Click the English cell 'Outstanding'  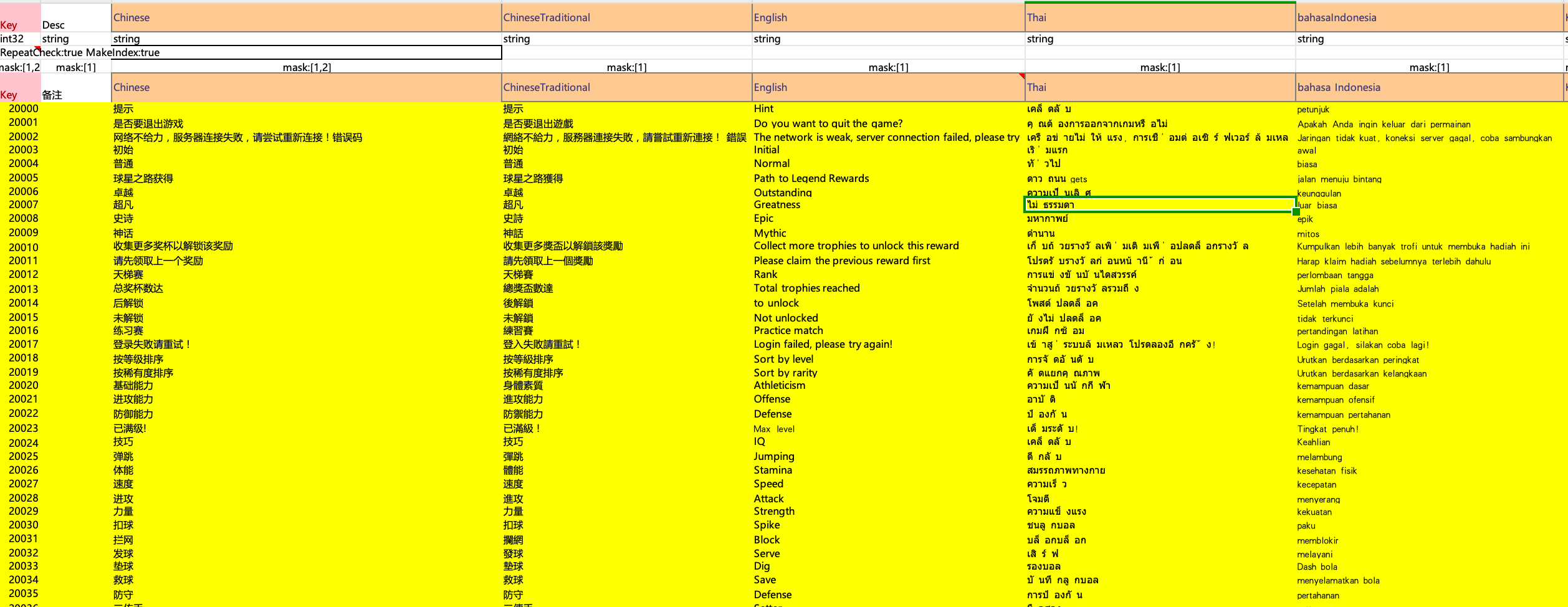(888, 192)
